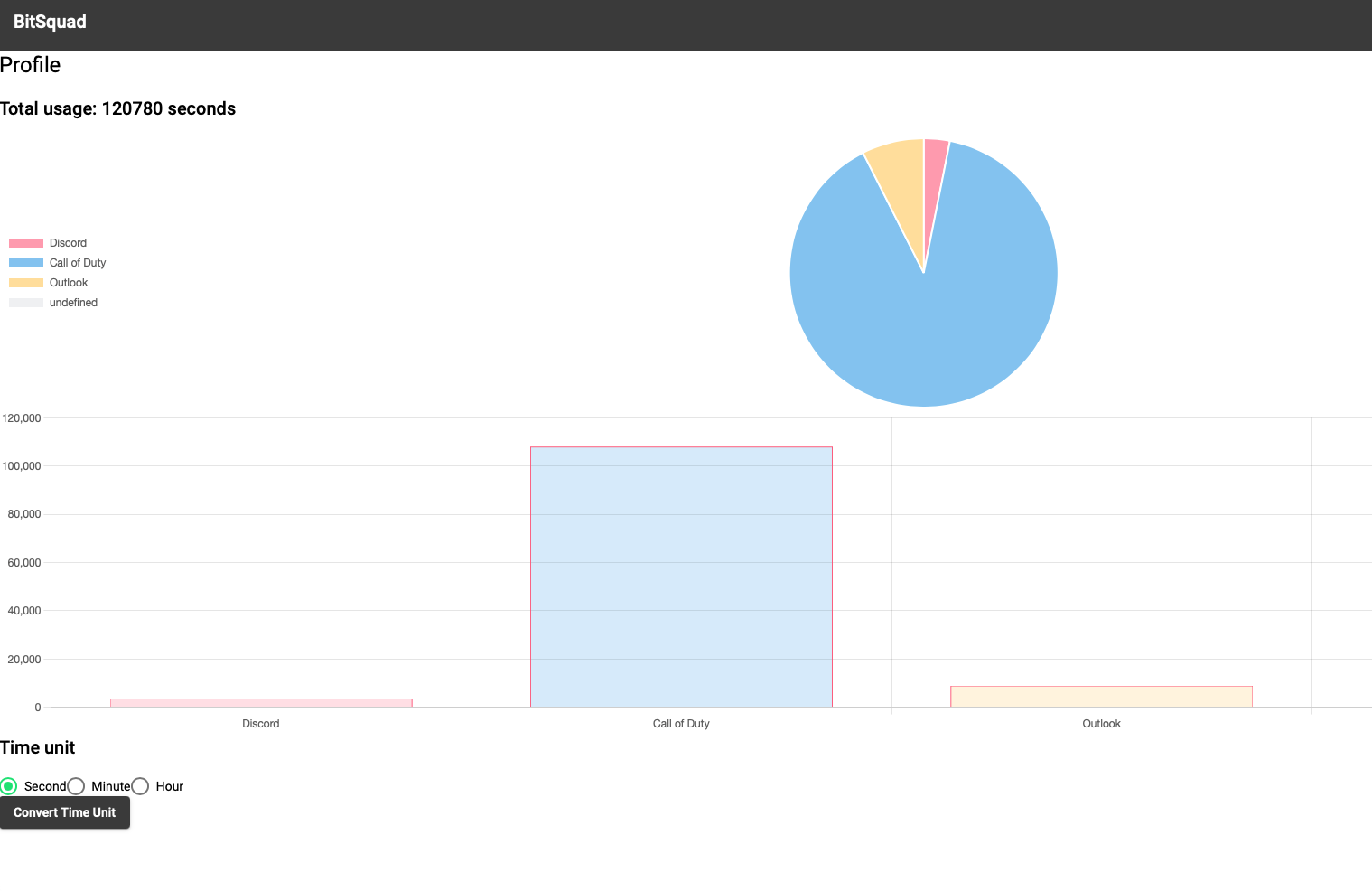Click the Convert Time Unit button
Image resolution: width=1372 pixels, height=891 pixels.
pyautogui.click(x=65, y=812)
